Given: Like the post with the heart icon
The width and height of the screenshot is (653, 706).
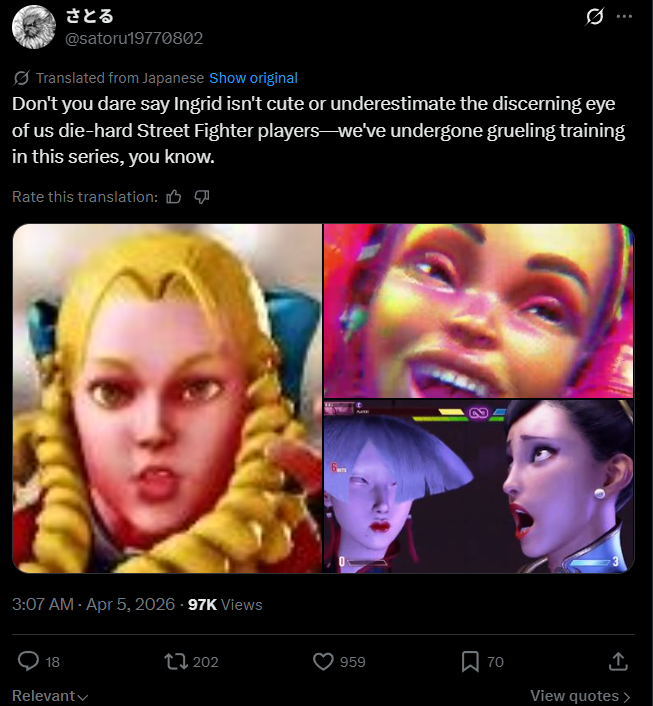Looking at the screenshot, I should (323, 661).
